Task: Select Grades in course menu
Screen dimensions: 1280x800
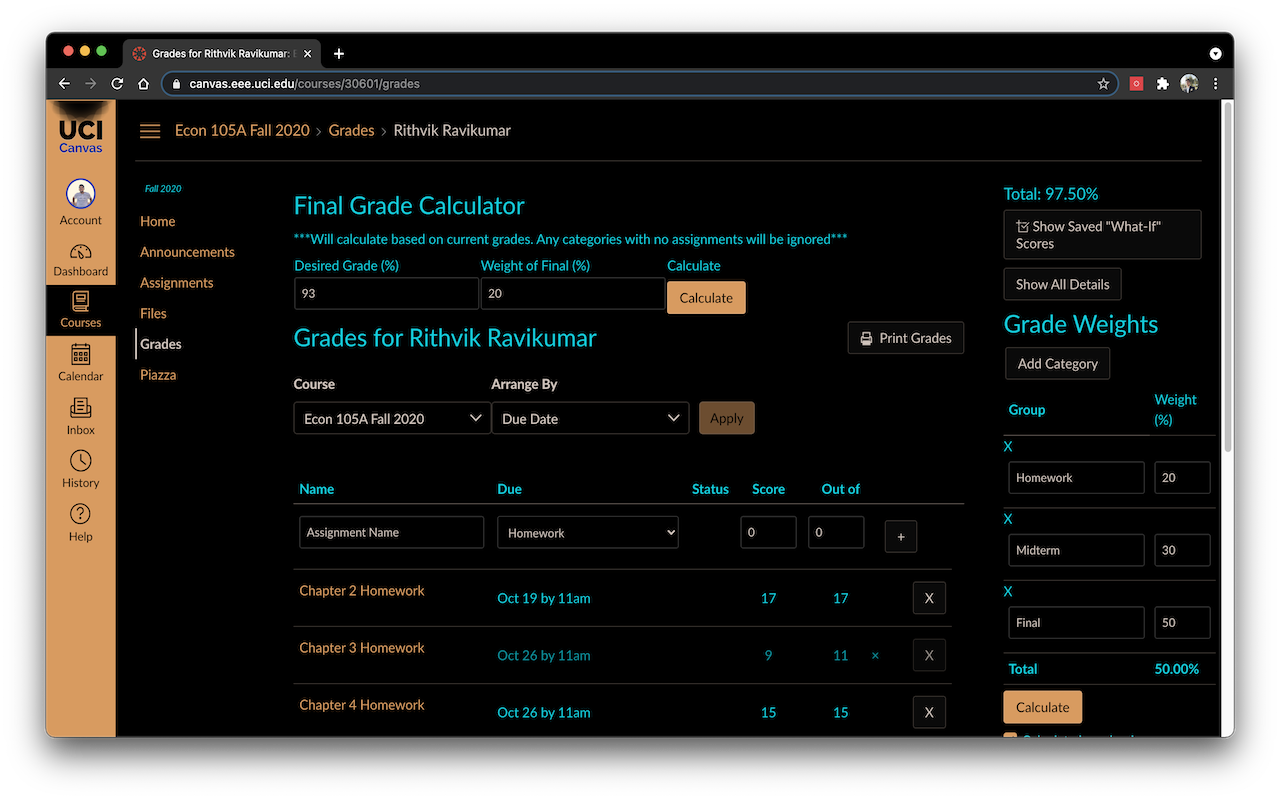Action: coord(161,344)
